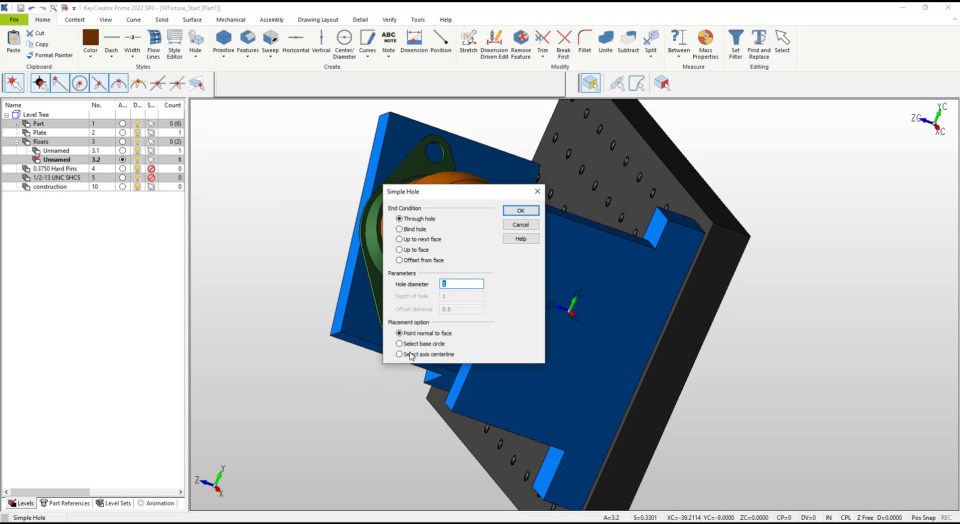
Task: Click the Hole diameter input field
Action: click(x=462, y=284)
